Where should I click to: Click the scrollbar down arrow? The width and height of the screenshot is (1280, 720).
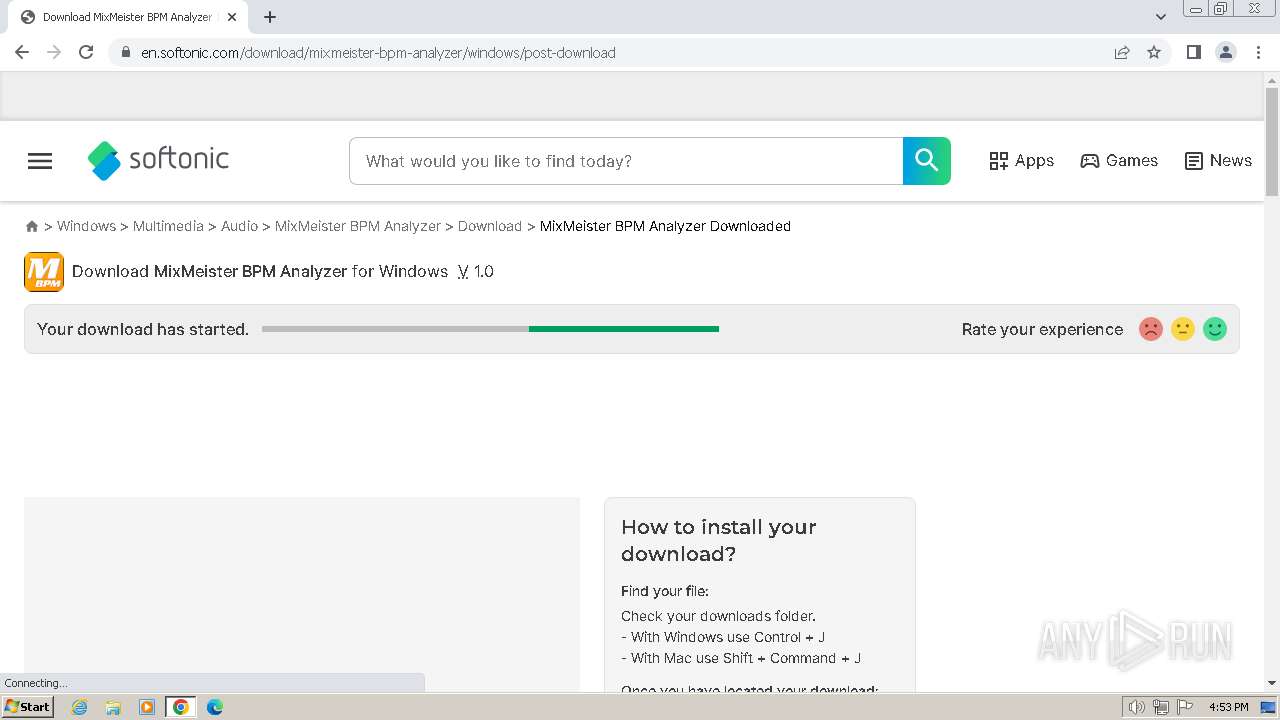tap(1272, 683)
